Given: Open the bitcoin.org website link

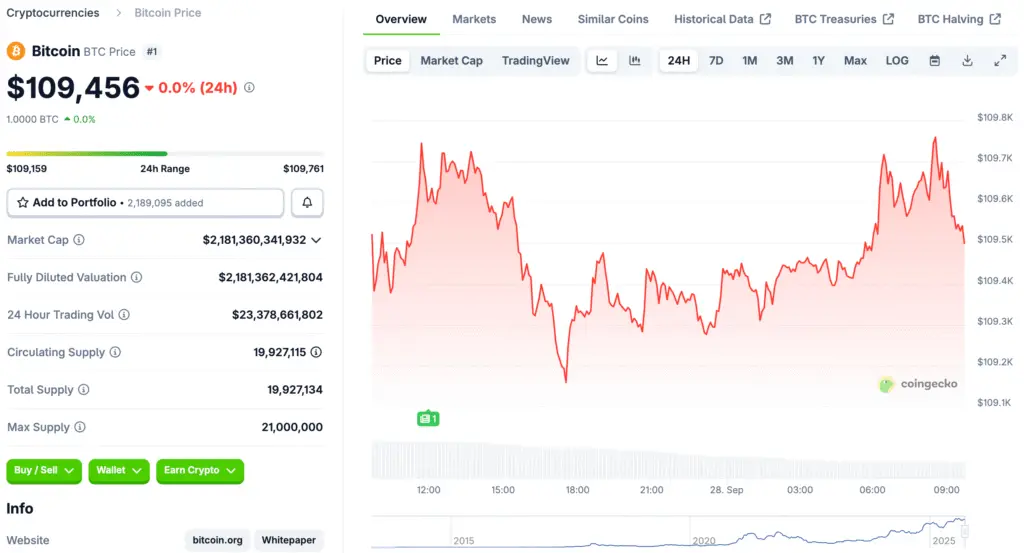Looking at the screenshot, I should [x=216, y=540].
